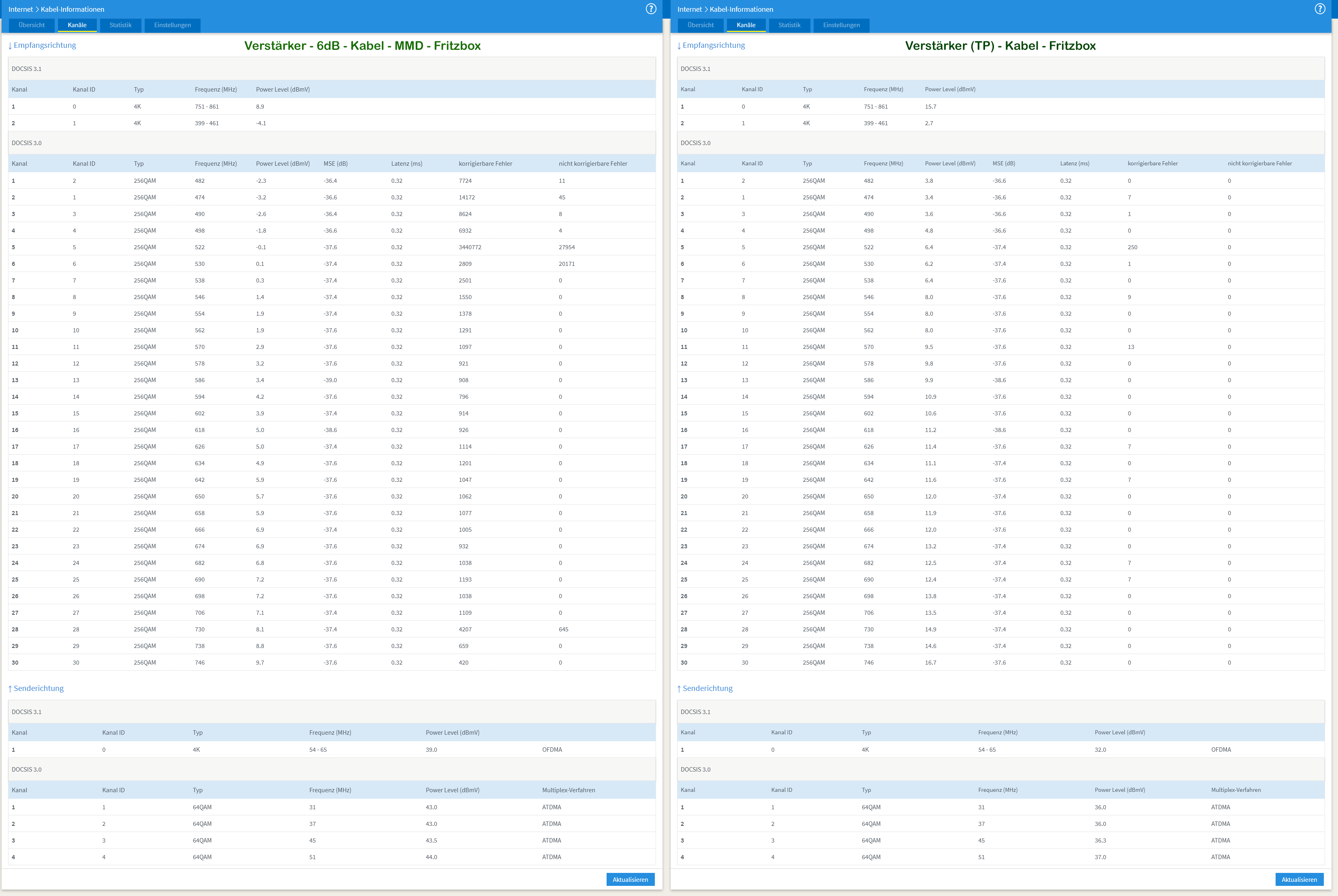This screenshot has width=1338, height=896.
Task: Open Einstellungen tab in right panel
Action: pyautogui.click(x=842, y=25)
